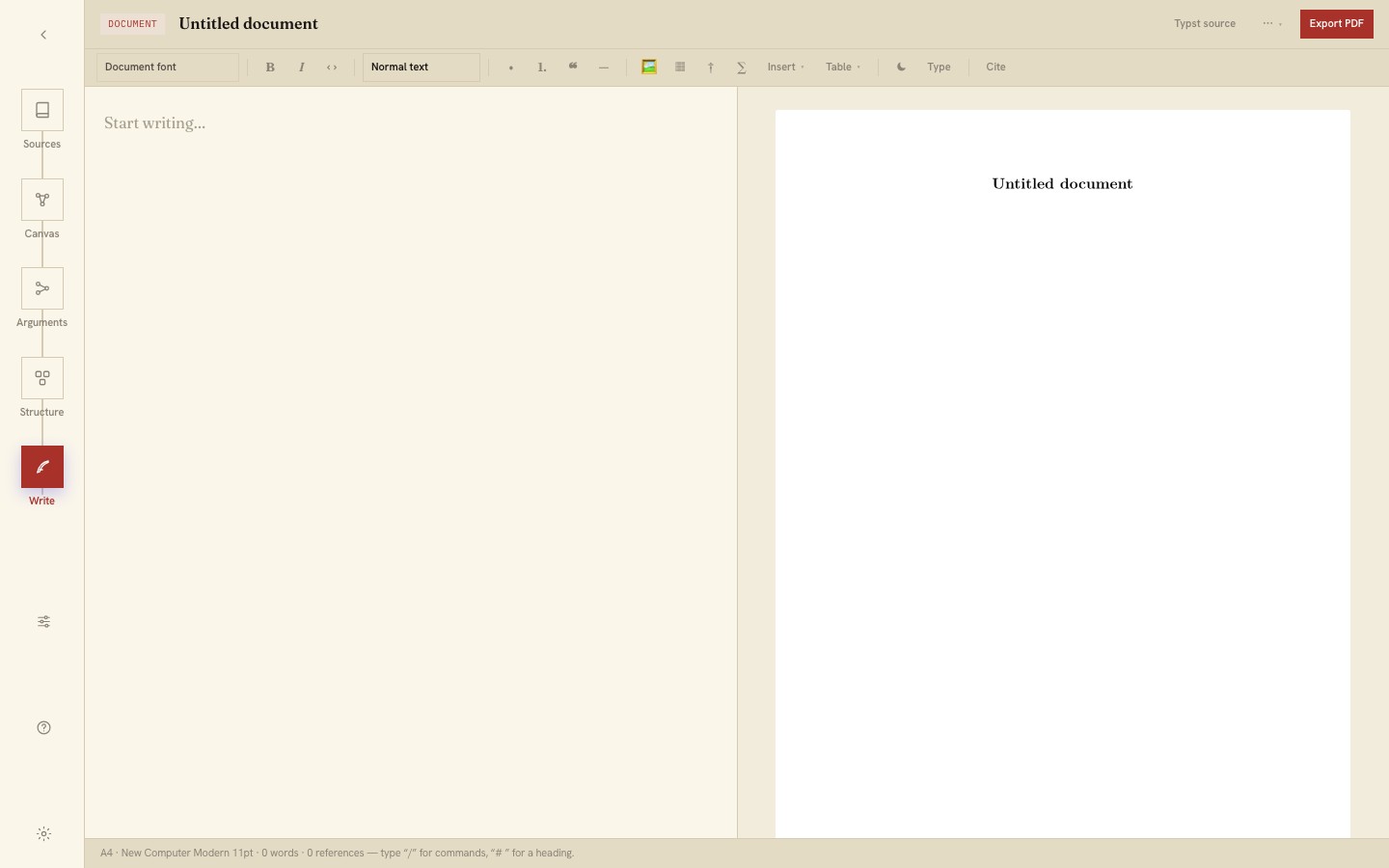Click the back chevron icon
This screenshot has height=868, width=1389.
[43, 35]
